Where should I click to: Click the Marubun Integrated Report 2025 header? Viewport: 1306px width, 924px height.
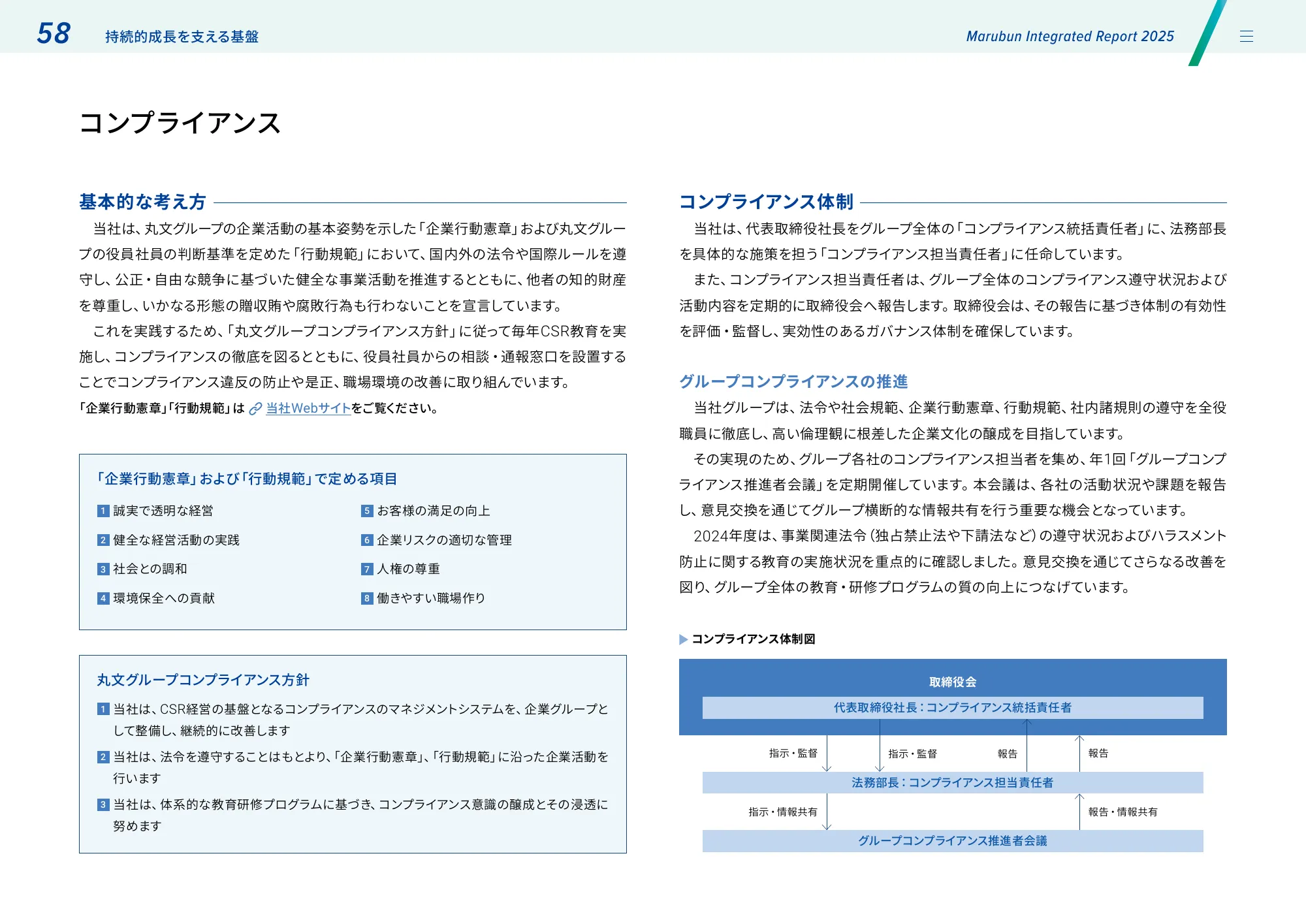[x=1070, y=36]
